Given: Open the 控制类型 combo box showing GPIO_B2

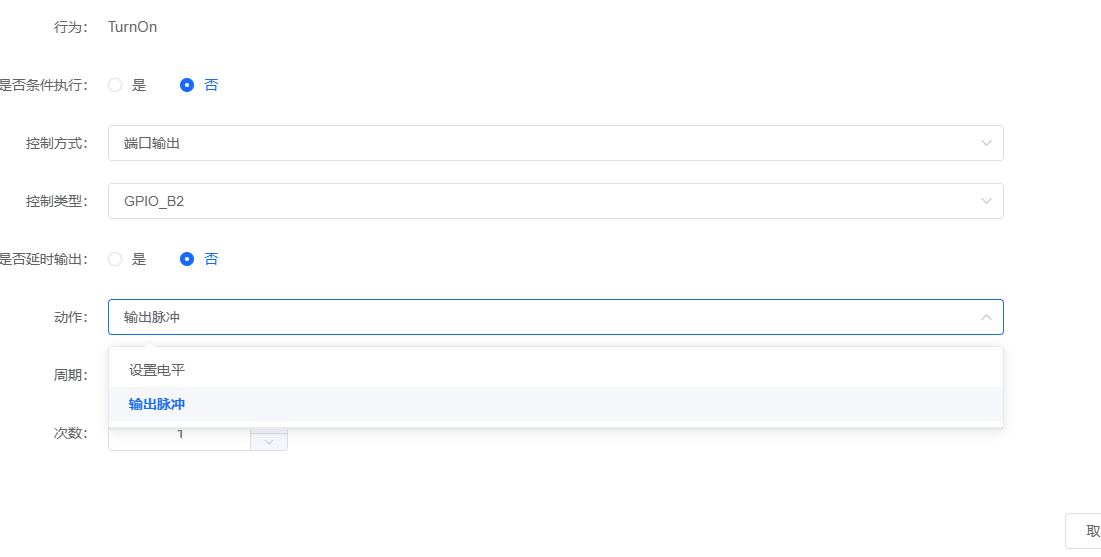Looking at the screenshot, I should pos(540,201).
